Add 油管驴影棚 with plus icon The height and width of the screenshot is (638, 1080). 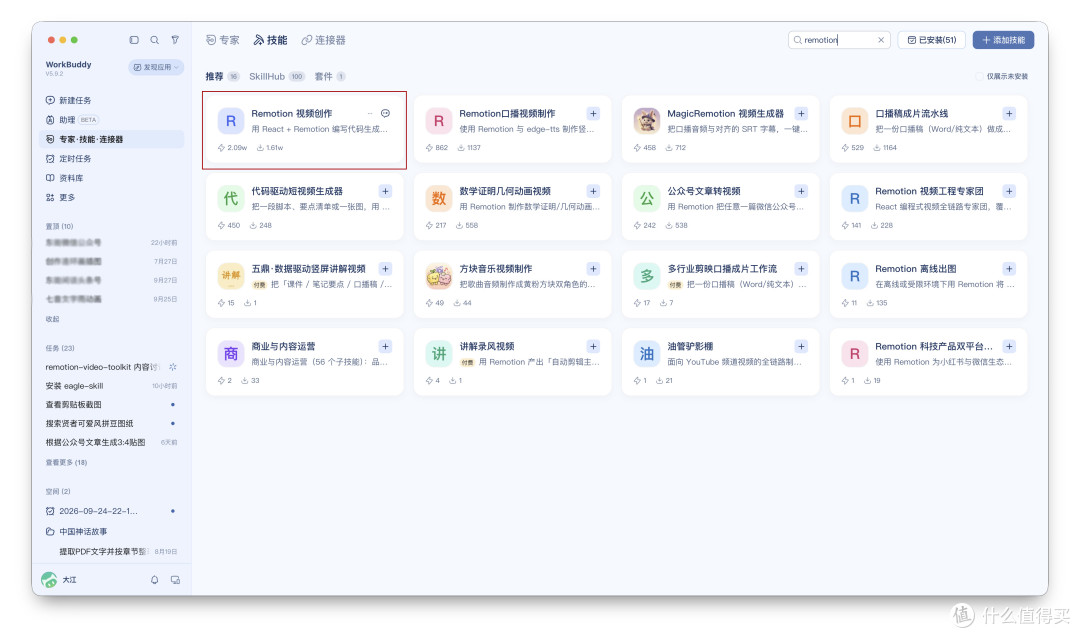point(801,346)
